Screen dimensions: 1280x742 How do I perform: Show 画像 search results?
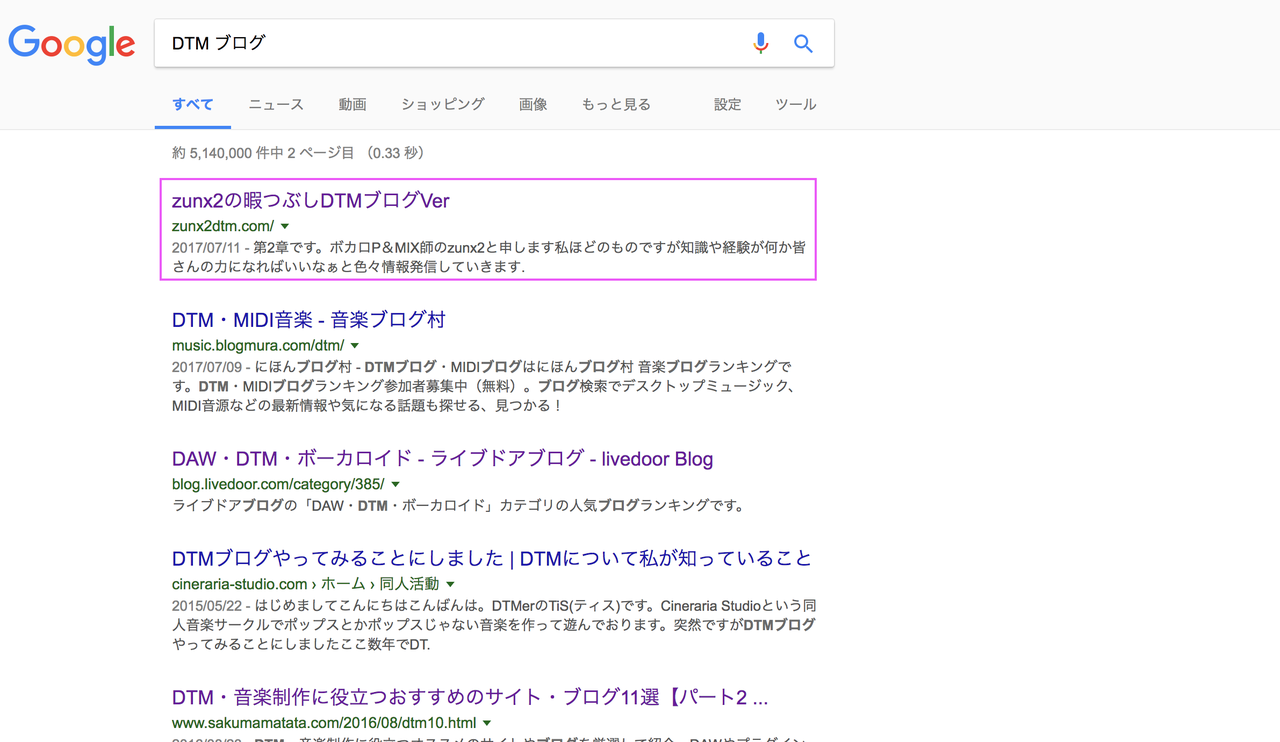pyautogui.click(x=533, y=104)
